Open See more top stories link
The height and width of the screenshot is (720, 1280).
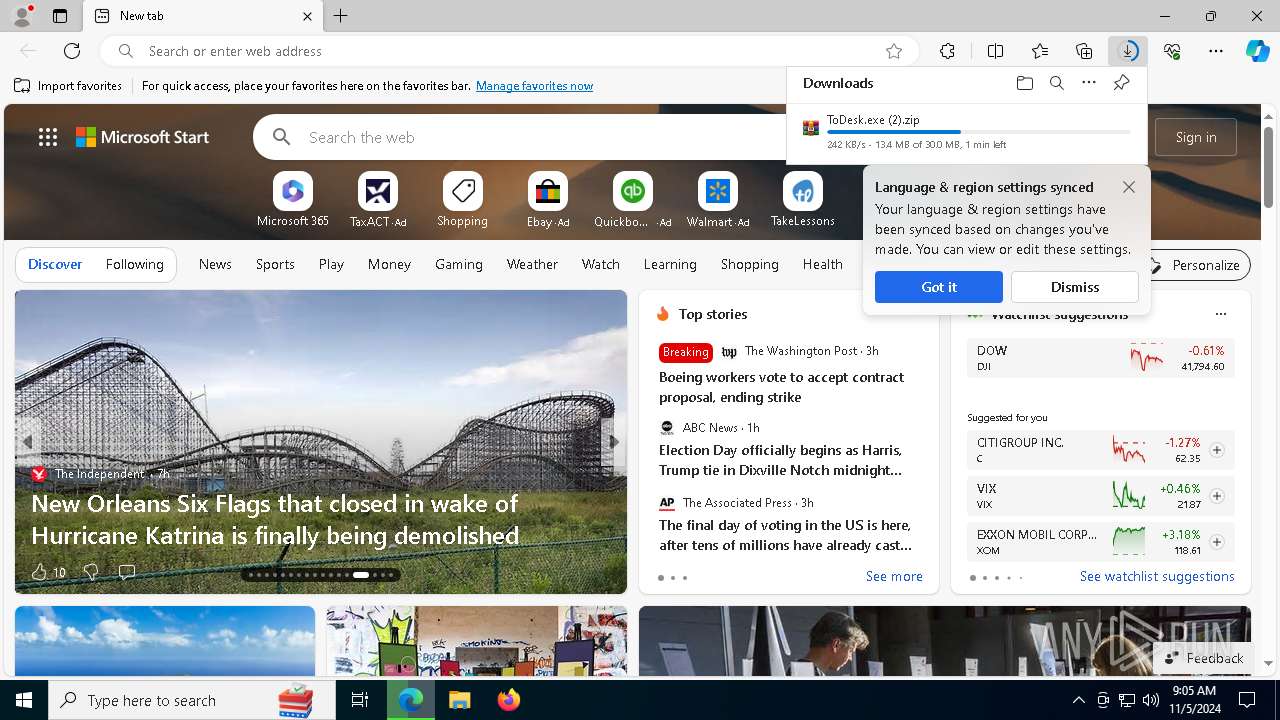[x=894, y=576]
